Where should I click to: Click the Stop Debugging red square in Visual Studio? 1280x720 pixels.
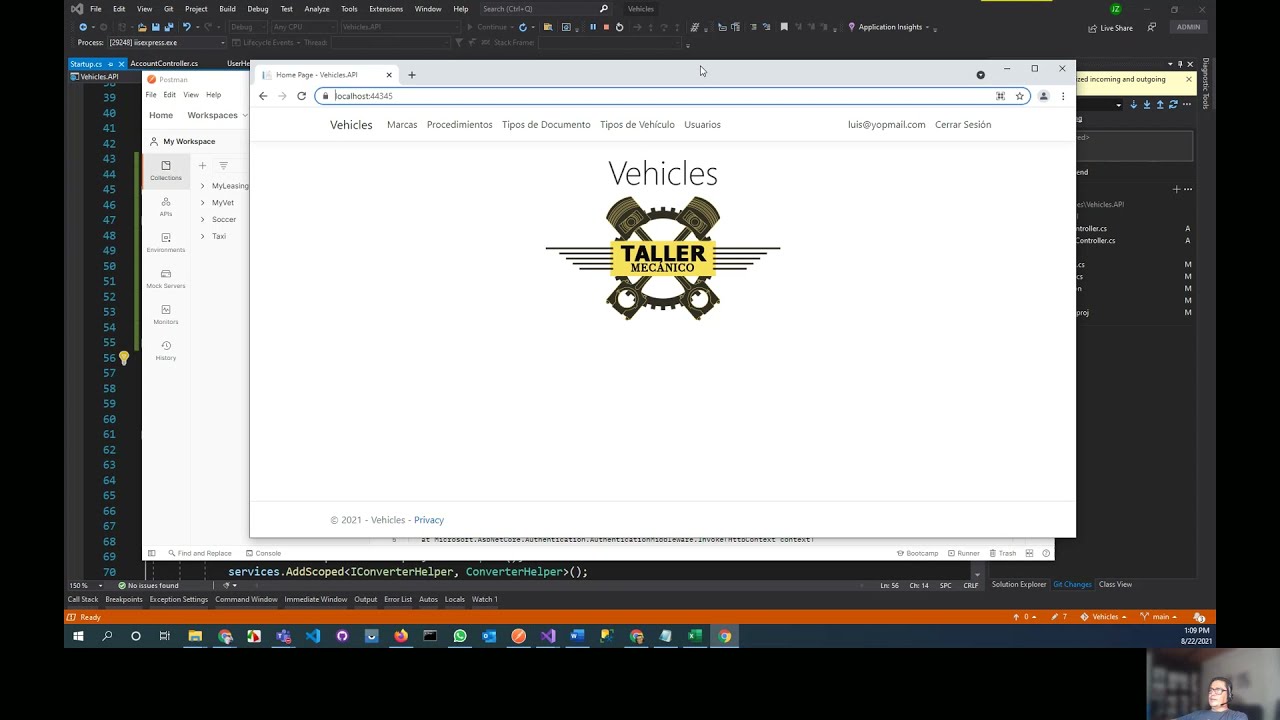606,27
